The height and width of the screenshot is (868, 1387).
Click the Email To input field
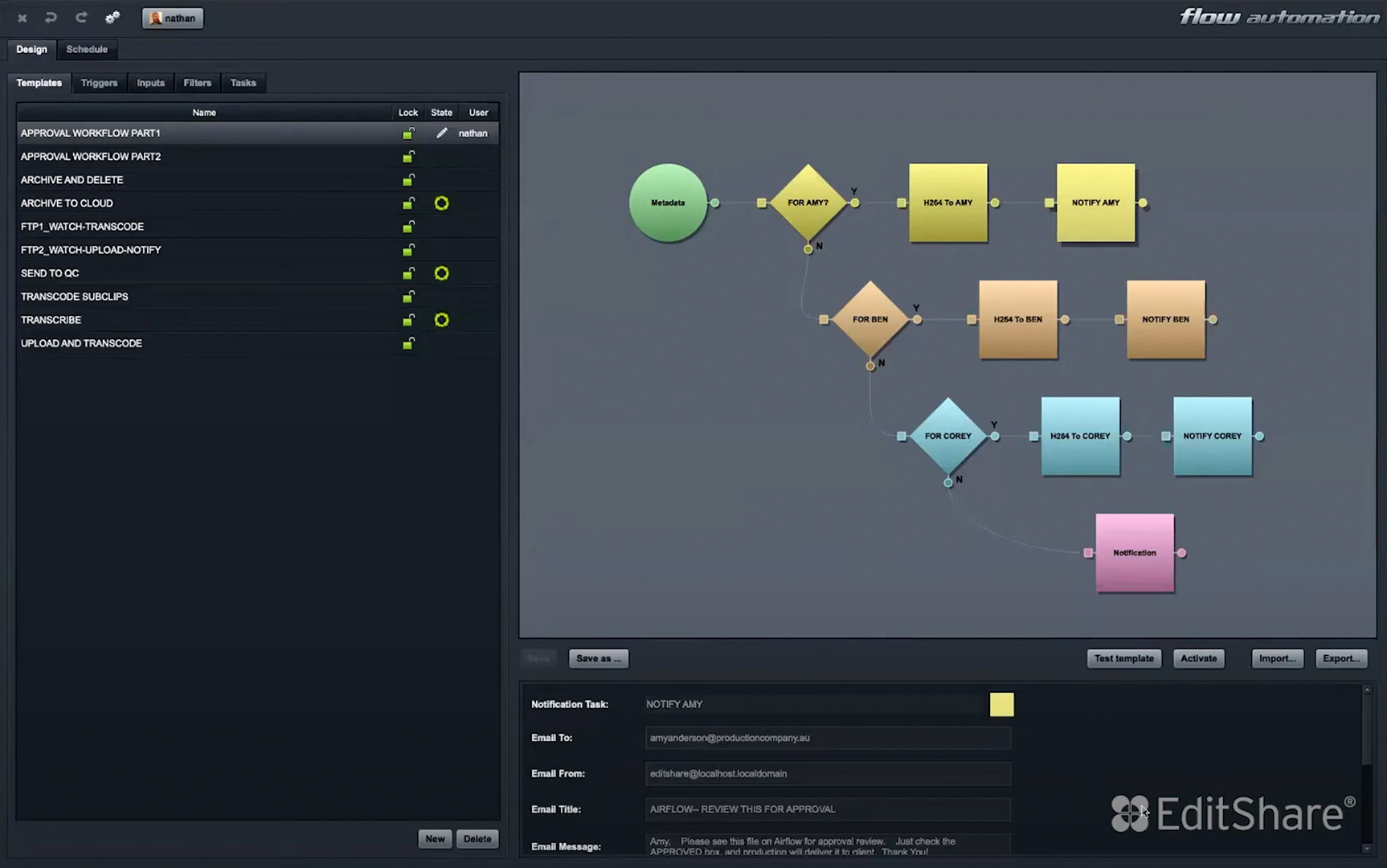pyautogui.click(x=827, y=738)
